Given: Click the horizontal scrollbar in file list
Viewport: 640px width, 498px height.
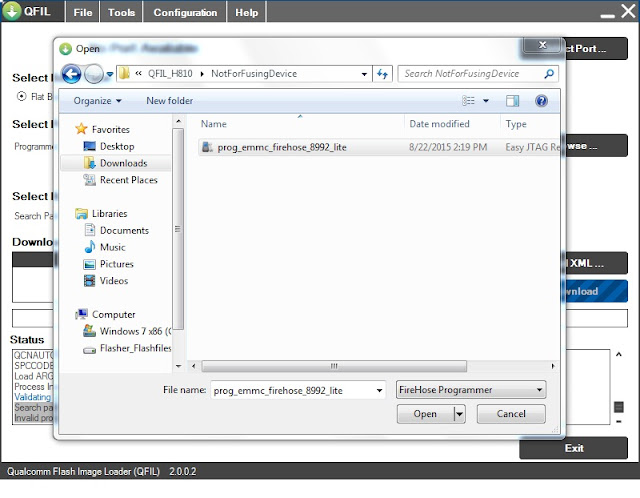Looking at the screenshot, I should [x=334, y=366].
